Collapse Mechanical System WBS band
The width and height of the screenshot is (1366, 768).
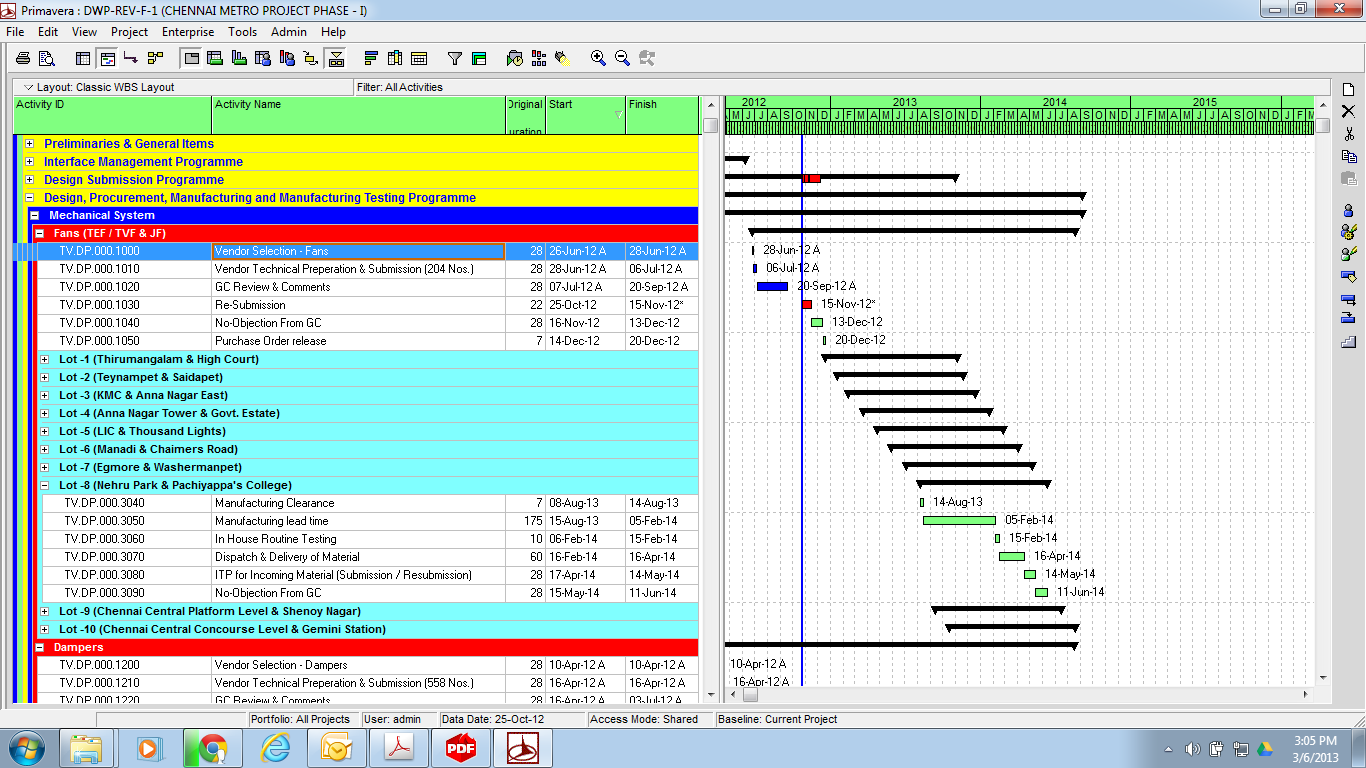pos(35,216)
